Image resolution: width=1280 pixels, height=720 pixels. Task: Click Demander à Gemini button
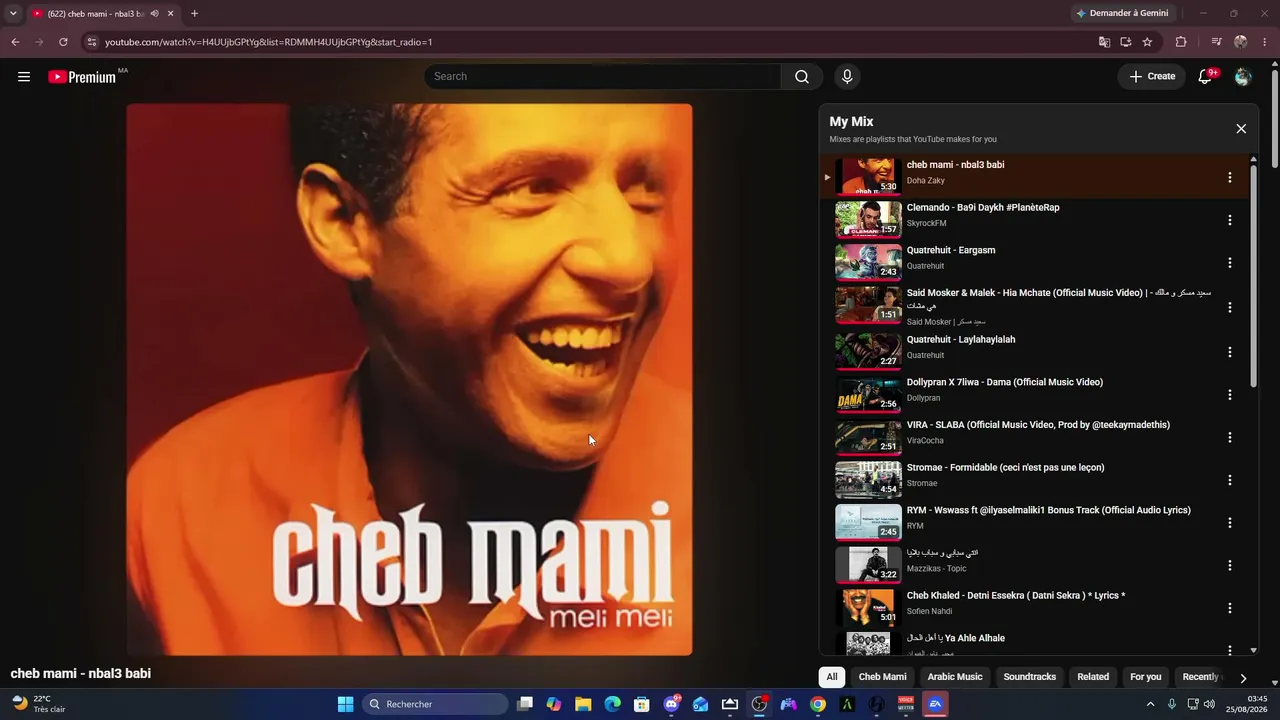1124,14
